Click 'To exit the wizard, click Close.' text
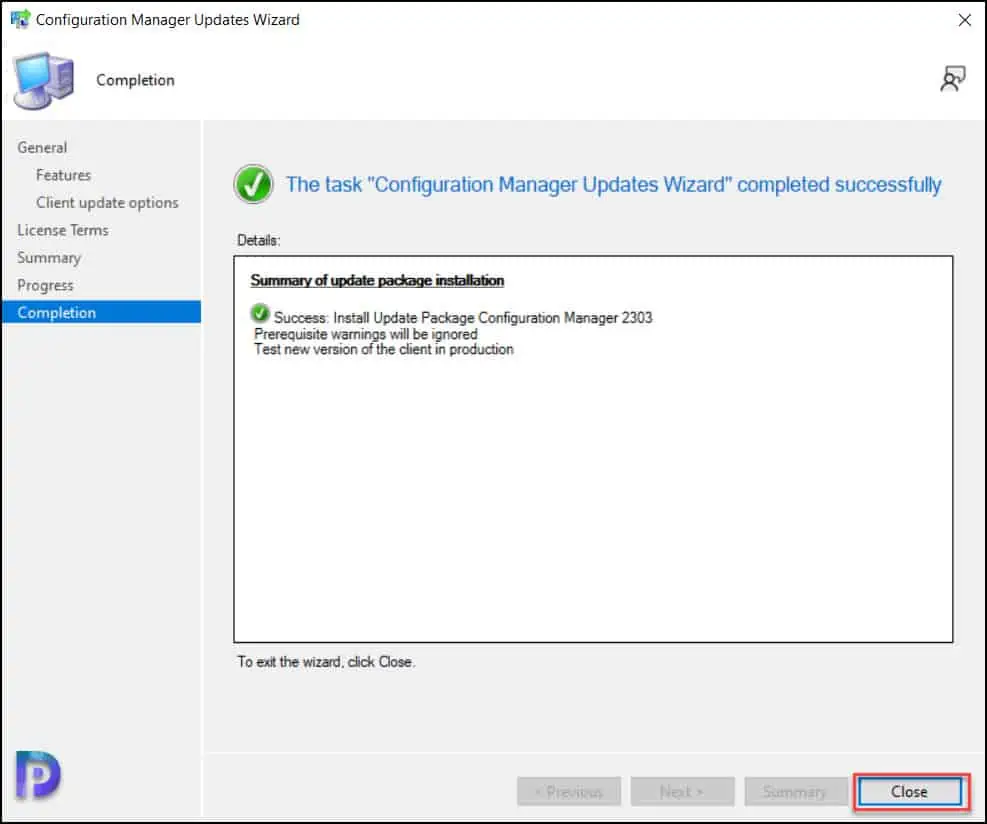 pyautogui.click(x=326, y=662)
